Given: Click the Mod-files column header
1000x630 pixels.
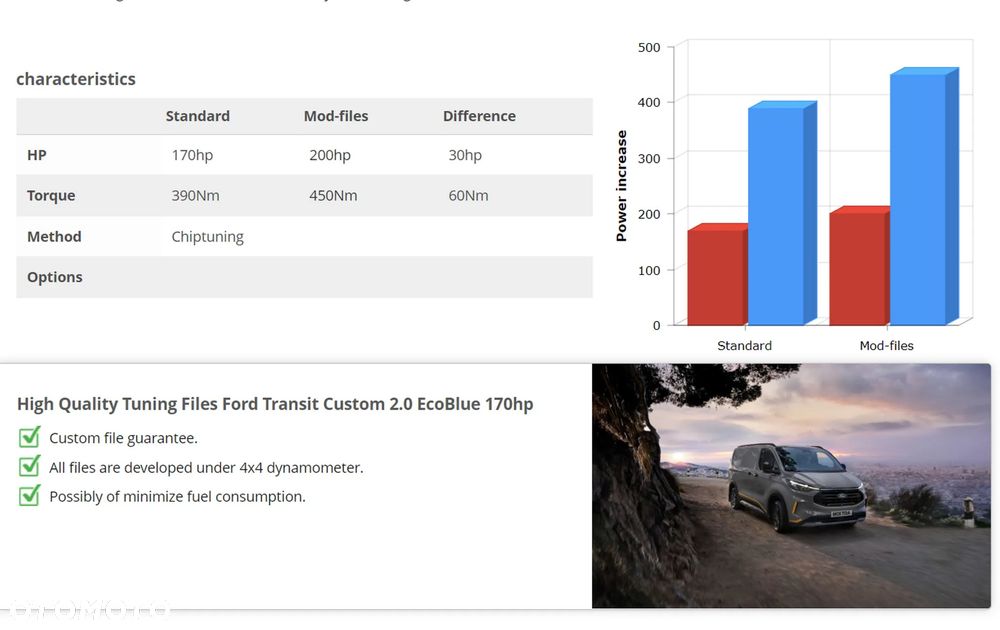Looking at the screenshot, I should 336,116.
